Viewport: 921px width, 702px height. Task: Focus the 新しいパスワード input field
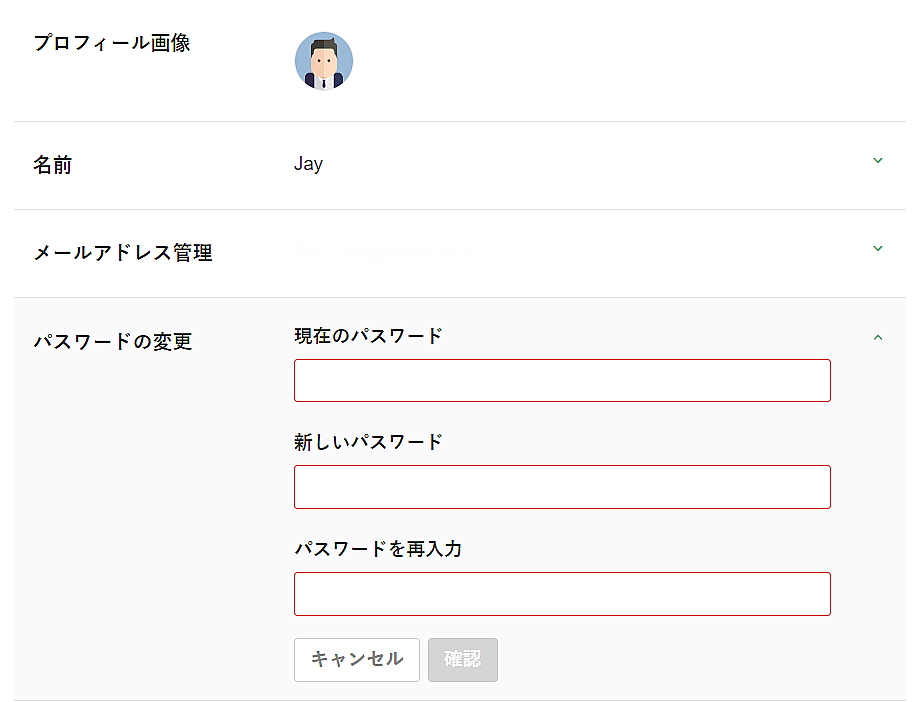[562, 487]
